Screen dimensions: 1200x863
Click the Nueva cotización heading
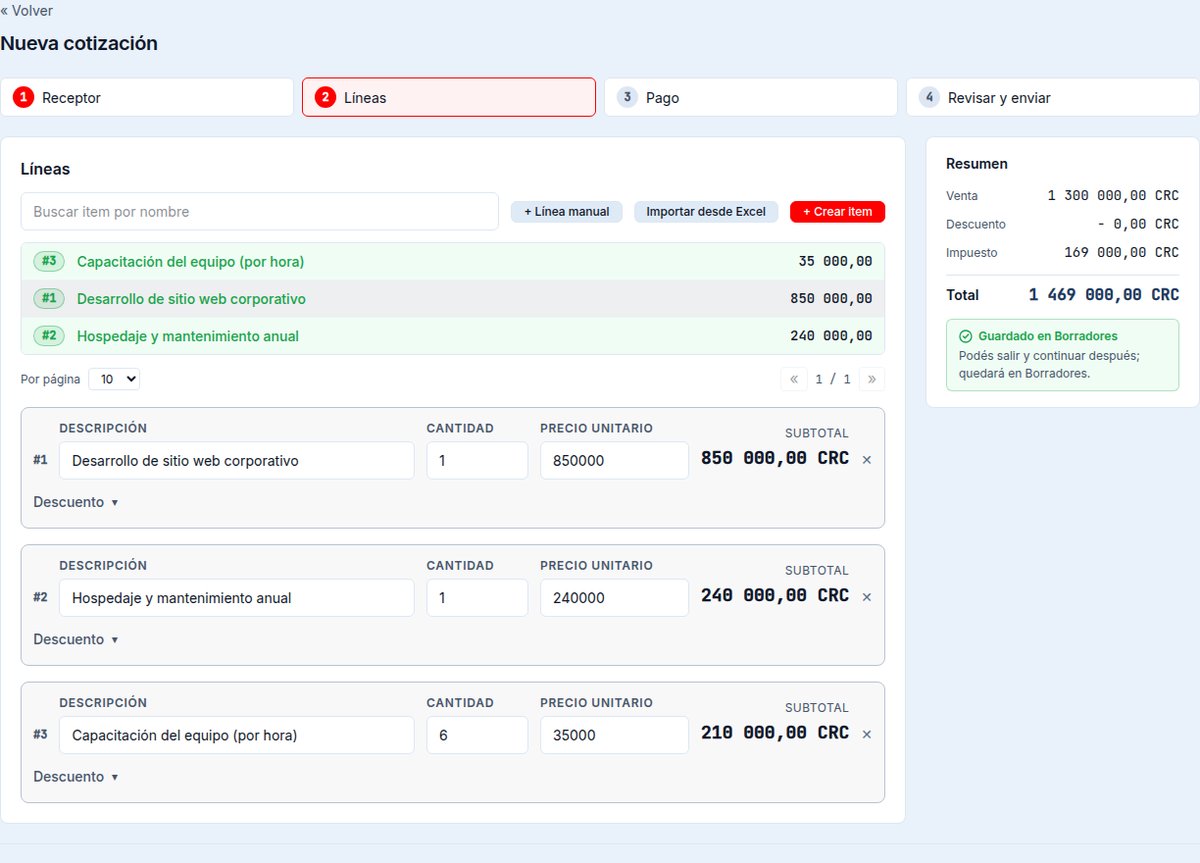(79, 44)
